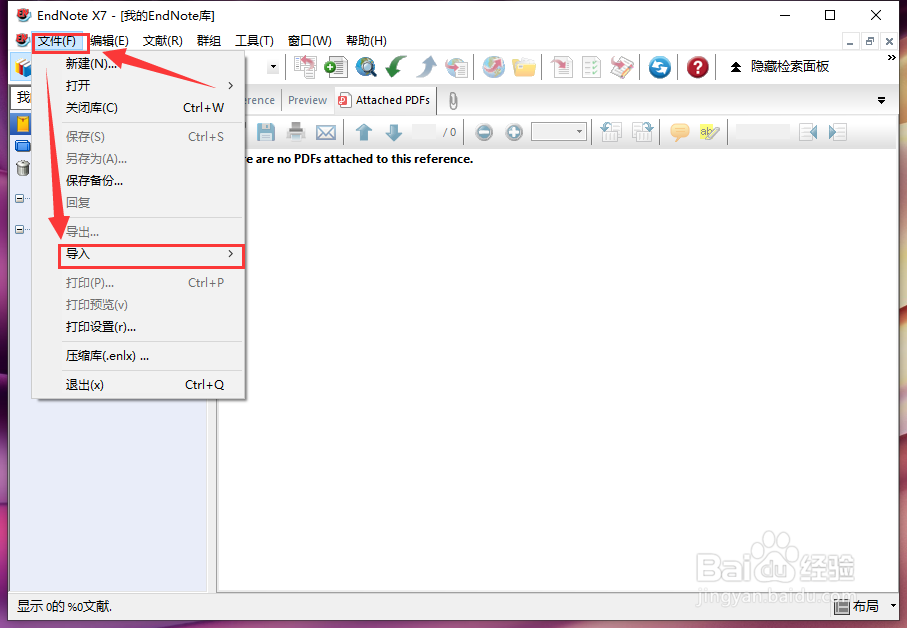Open the 文献(R) menu
This screenshot has height=628, width=907.
(163, 40)
